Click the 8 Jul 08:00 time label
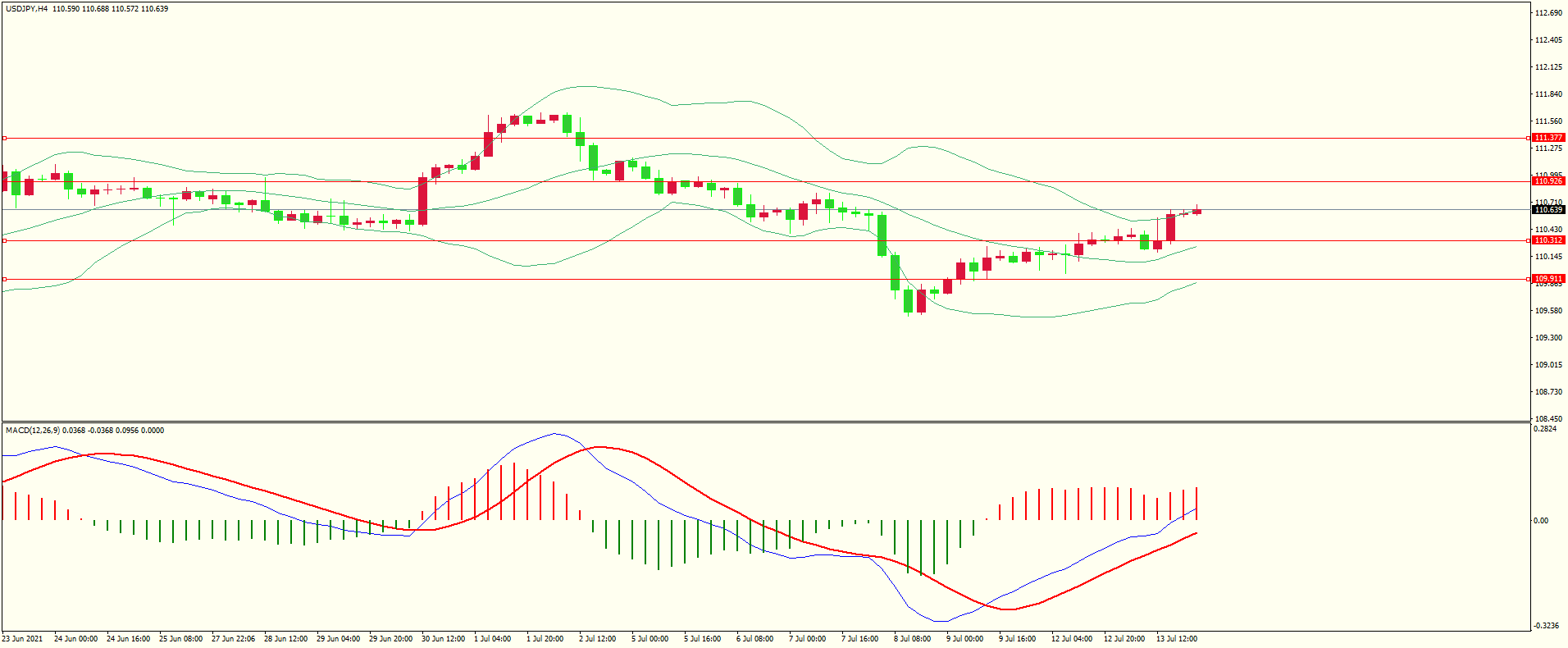Image resolution: width=1568 pixels, height=648 pixels. point(912,639)
